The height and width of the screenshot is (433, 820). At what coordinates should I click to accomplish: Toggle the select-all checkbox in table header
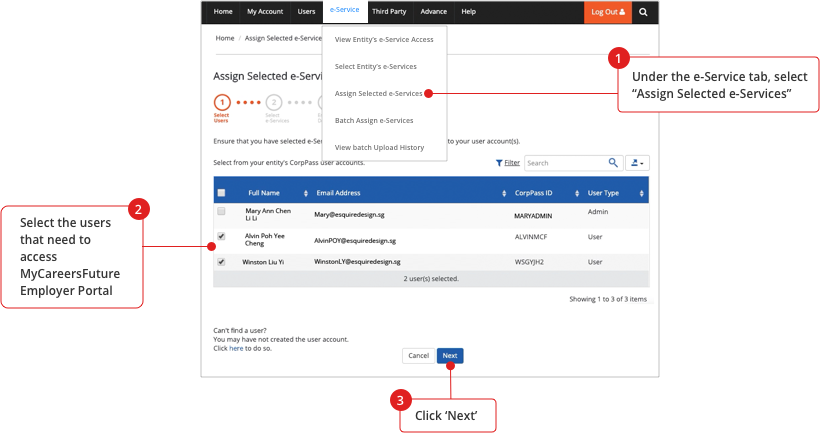click(221, 192)
